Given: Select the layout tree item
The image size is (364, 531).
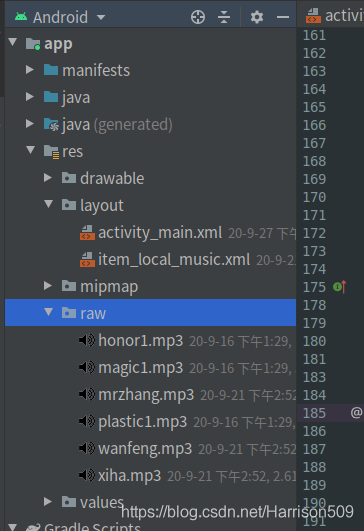Looking at the screenshot, I should 102,206.
